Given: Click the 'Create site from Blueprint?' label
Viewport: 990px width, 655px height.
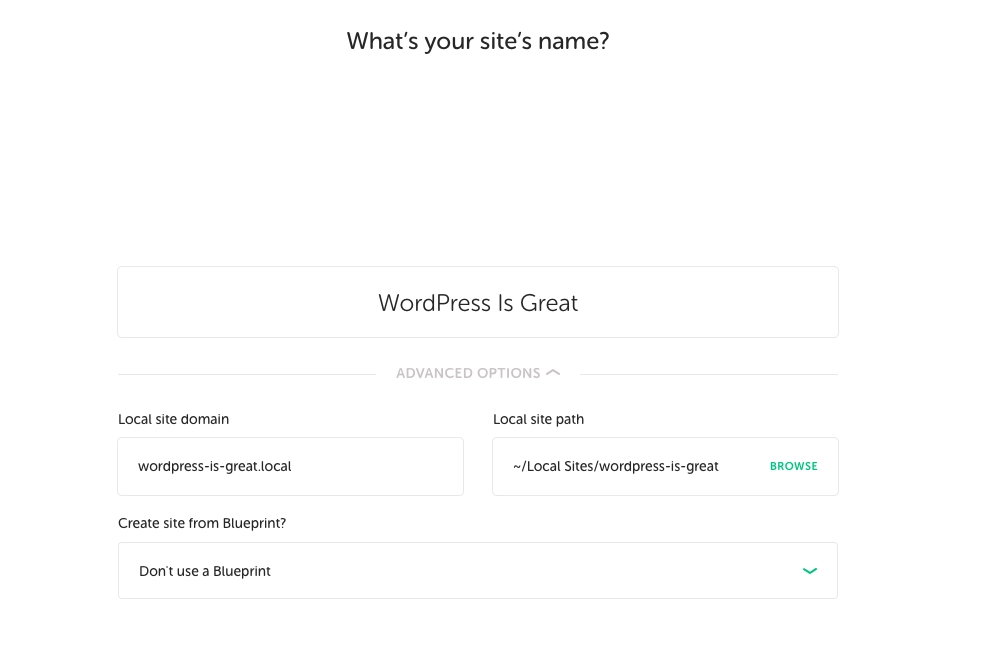Looking at the screenshot, I should point(202,523).
